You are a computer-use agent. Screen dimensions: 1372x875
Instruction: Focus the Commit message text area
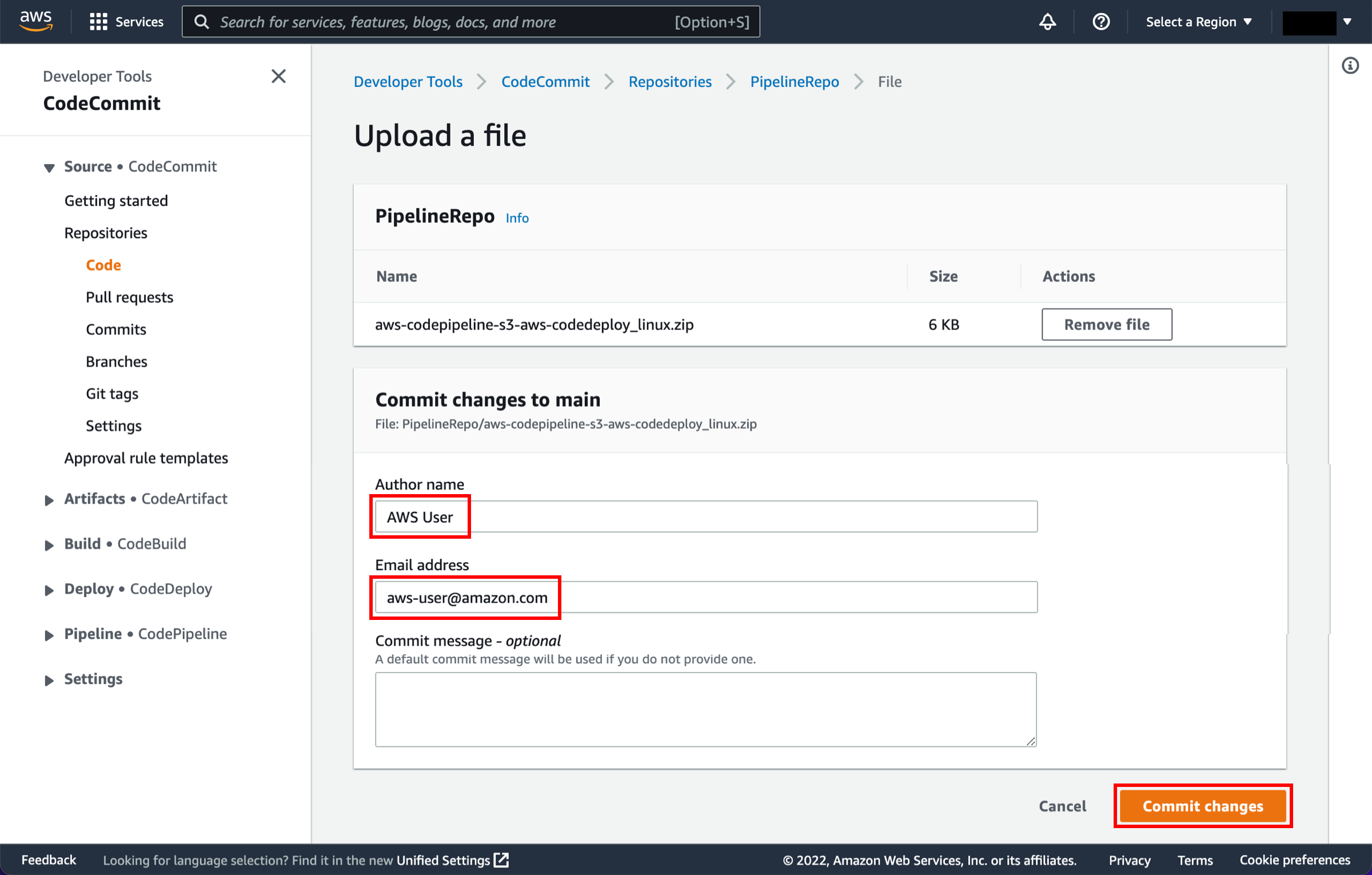pyautogui.click(x=706, y=709)
